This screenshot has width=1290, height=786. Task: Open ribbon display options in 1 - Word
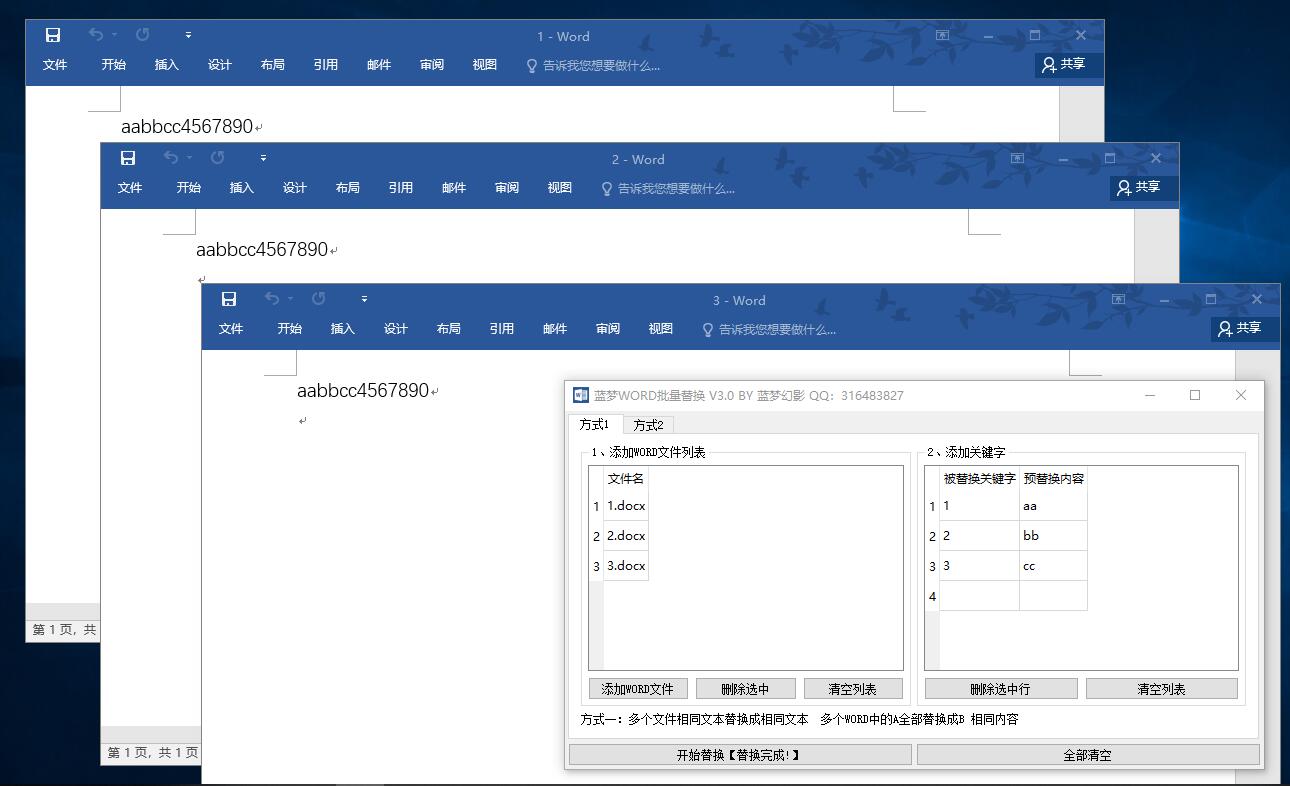(942, 35)
